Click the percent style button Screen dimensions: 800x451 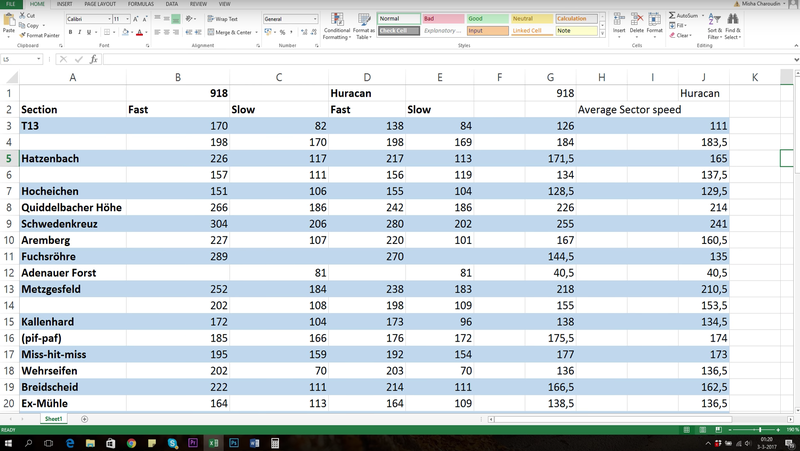click(x=282, y=32)
